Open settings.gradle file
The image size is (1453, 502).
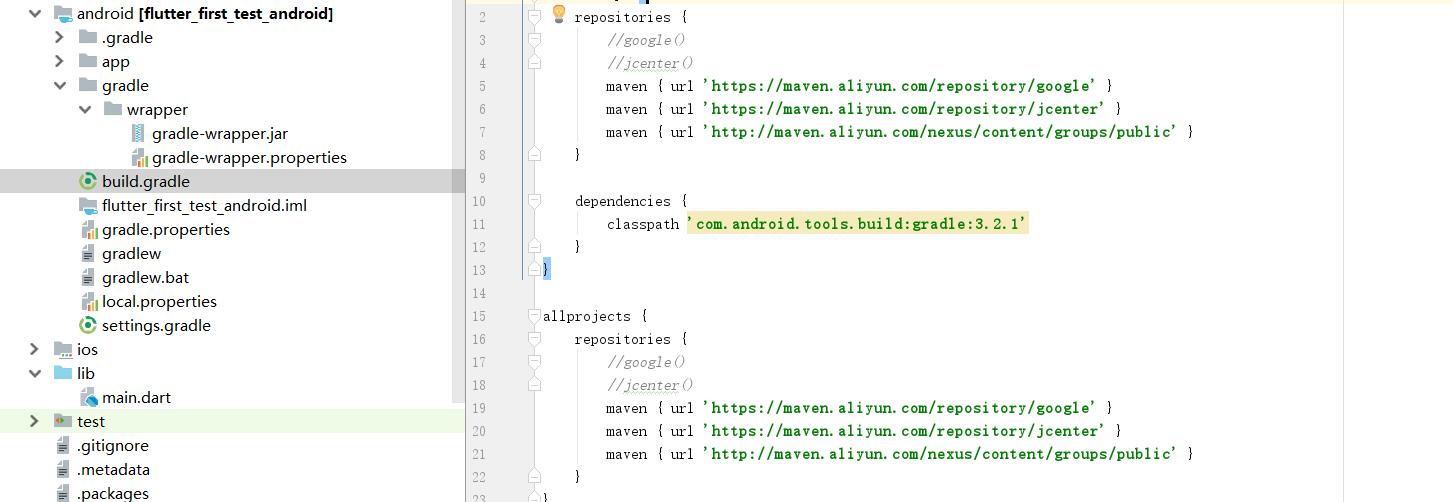pyautogui.click(x=156, y=326)
